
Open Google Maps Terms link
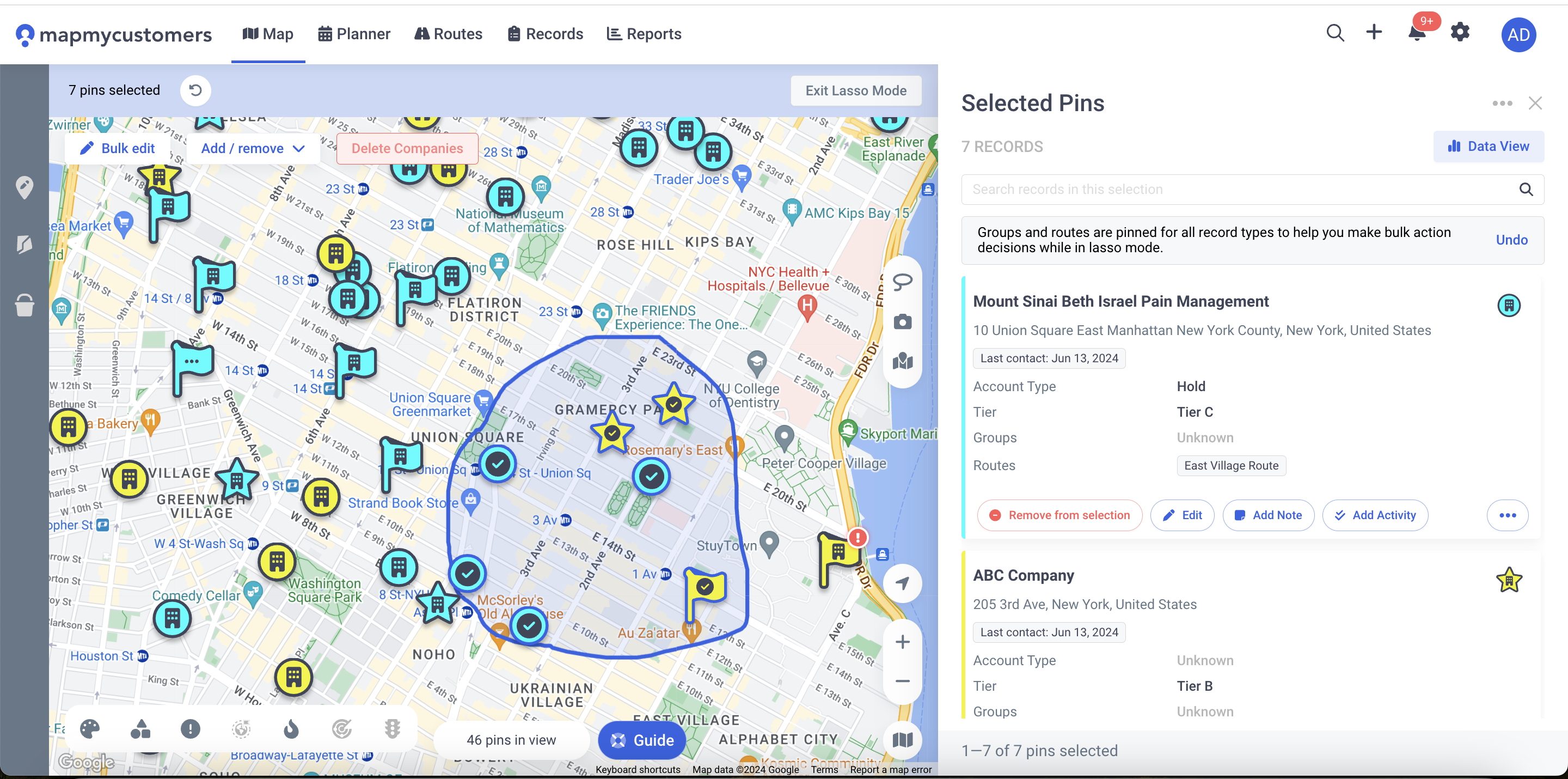point(824,769)
